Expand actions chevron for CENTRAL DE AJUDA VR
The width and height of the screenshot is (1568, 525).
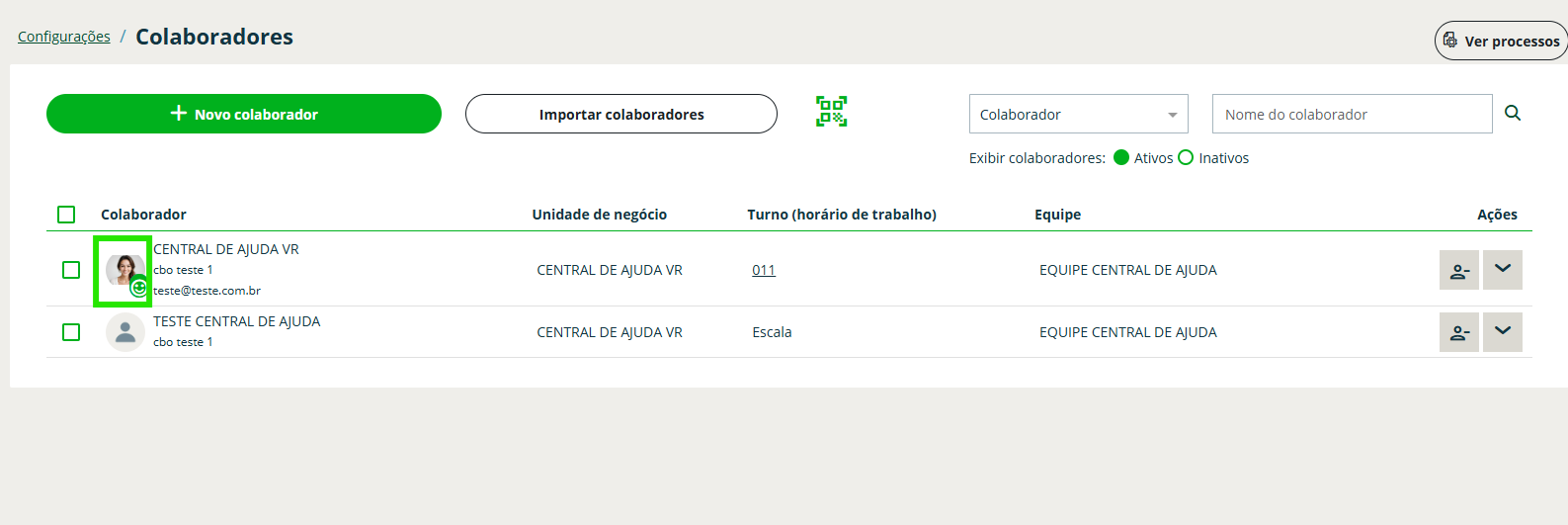tap(1503, 270)
